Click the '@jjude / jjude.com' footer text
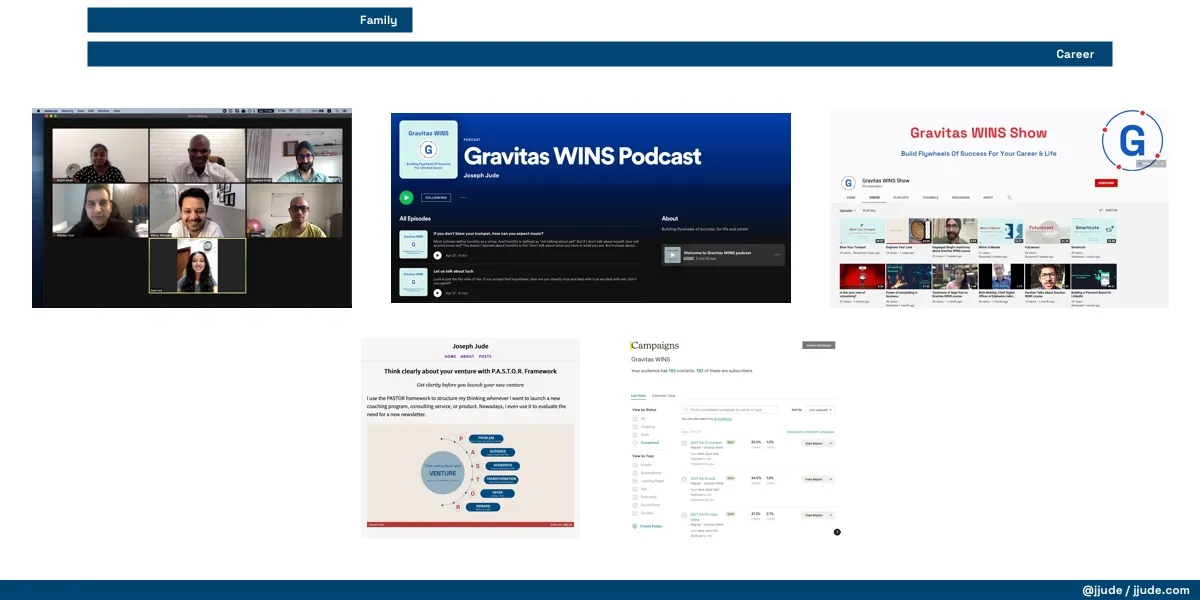The width and height of the screenshot is (1200, 600). 1135,590
